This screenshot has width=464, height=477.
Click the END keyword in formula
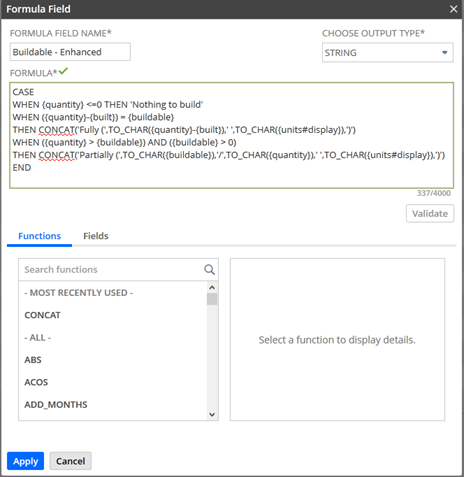(x=22, y=168)
